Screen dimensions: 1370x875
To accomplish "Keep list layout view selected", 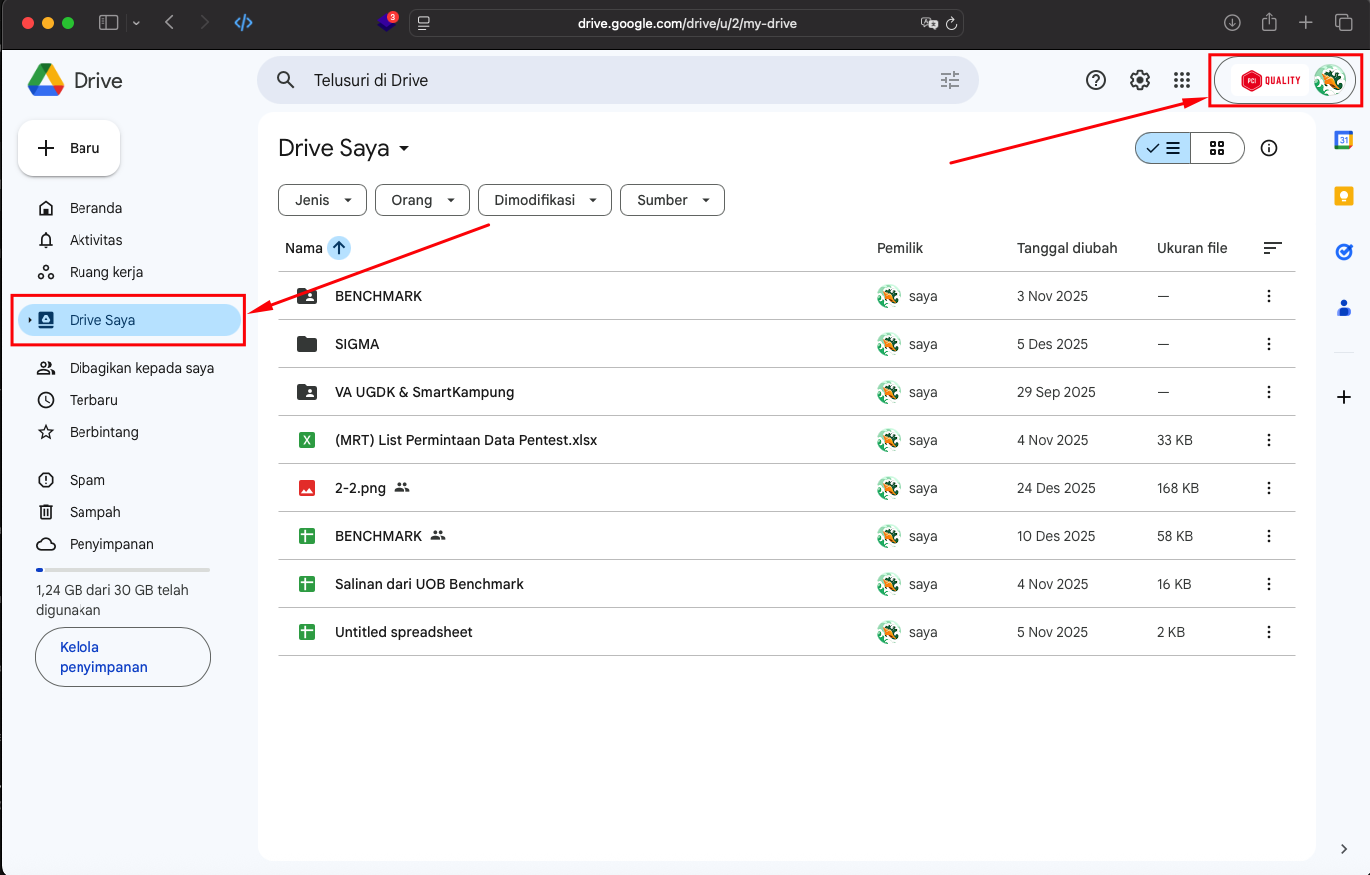I will click(x=1162, y=147).
